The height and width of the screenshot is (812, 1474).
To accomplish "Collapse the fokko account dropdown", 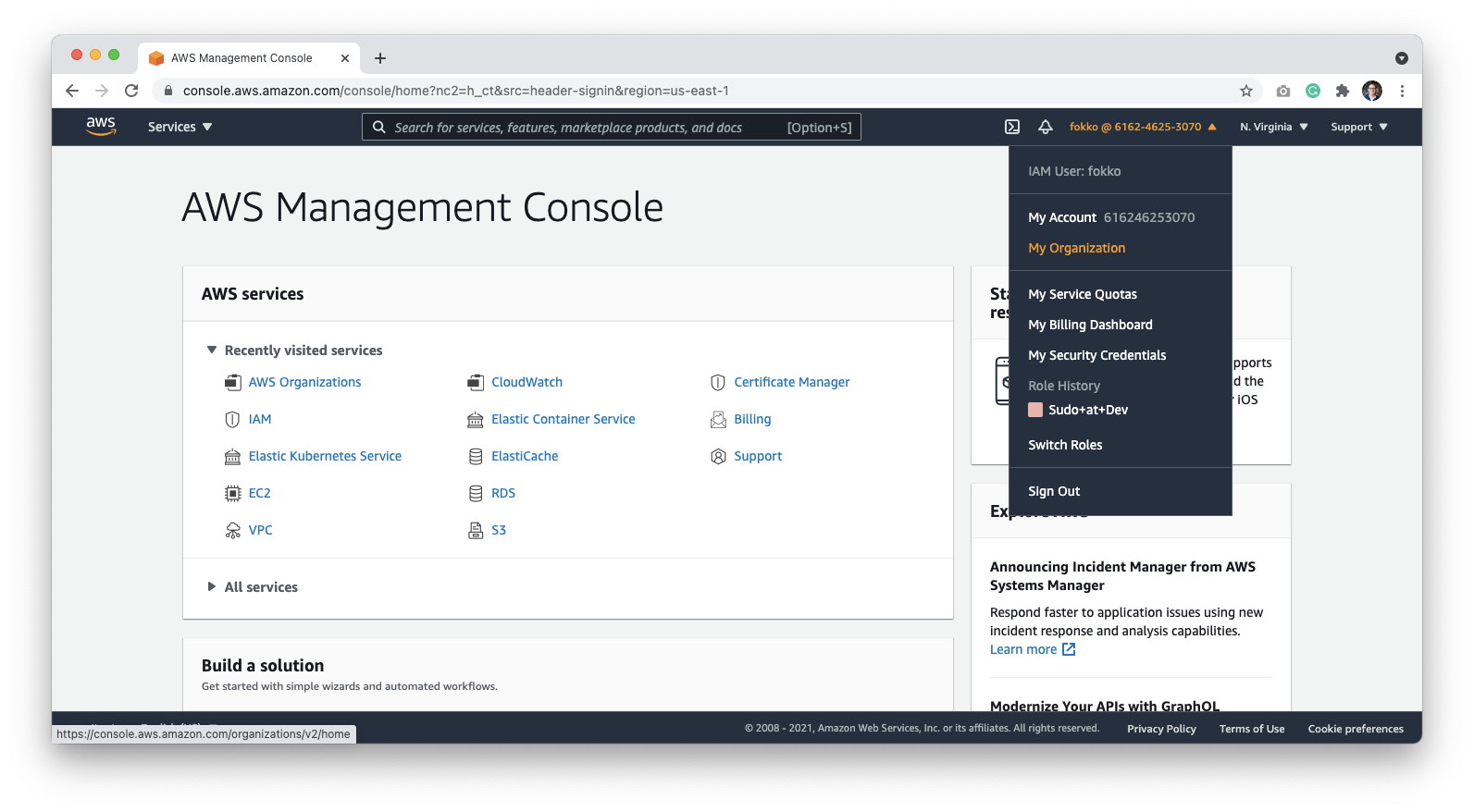I will (1143, 127).
